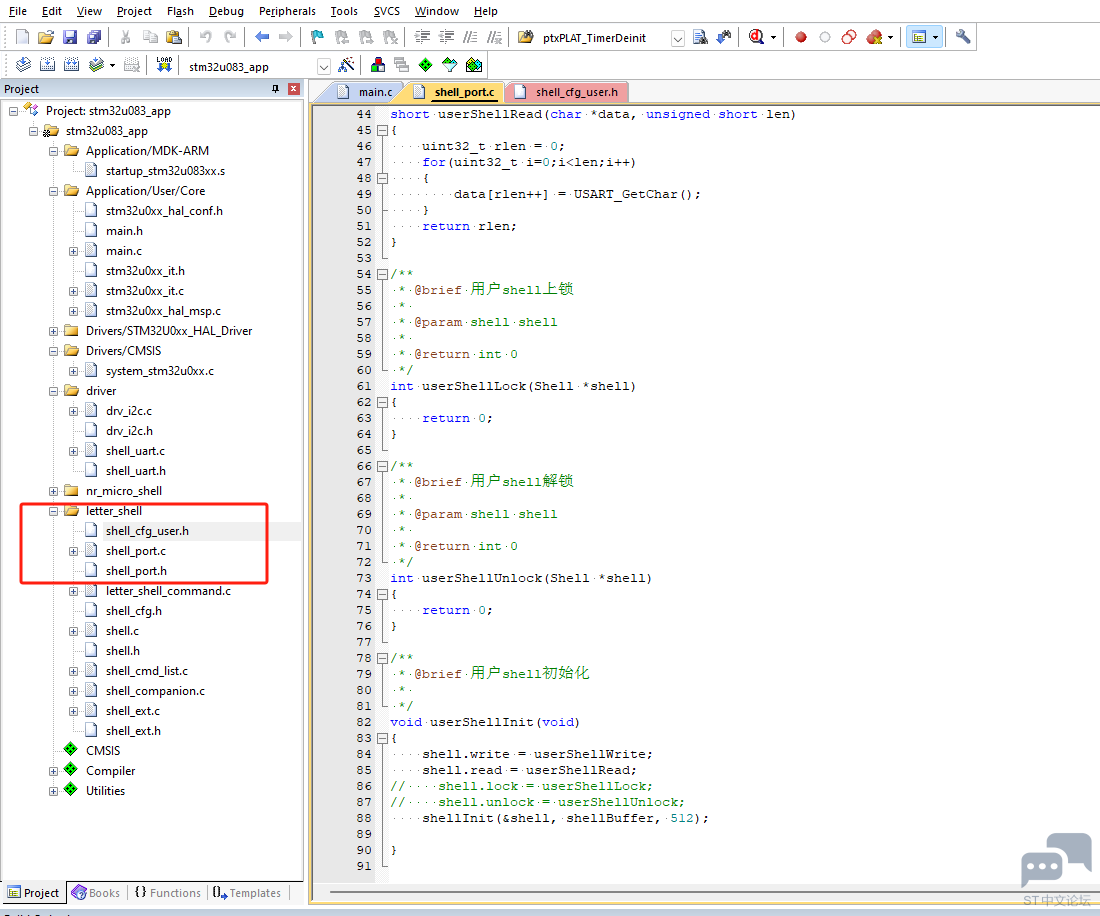The width and height of the screenshot is (1100, 916).
Task: Expand the nr_micro_shell group
Action: [x=53, y=491]
